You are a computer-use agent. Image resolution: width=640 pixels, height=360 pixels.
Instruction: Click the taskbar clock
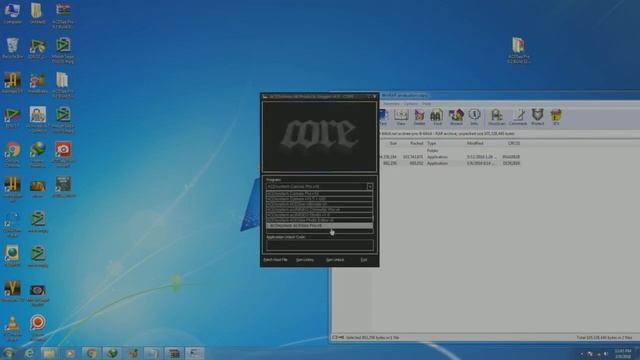[x=623, y=353]
